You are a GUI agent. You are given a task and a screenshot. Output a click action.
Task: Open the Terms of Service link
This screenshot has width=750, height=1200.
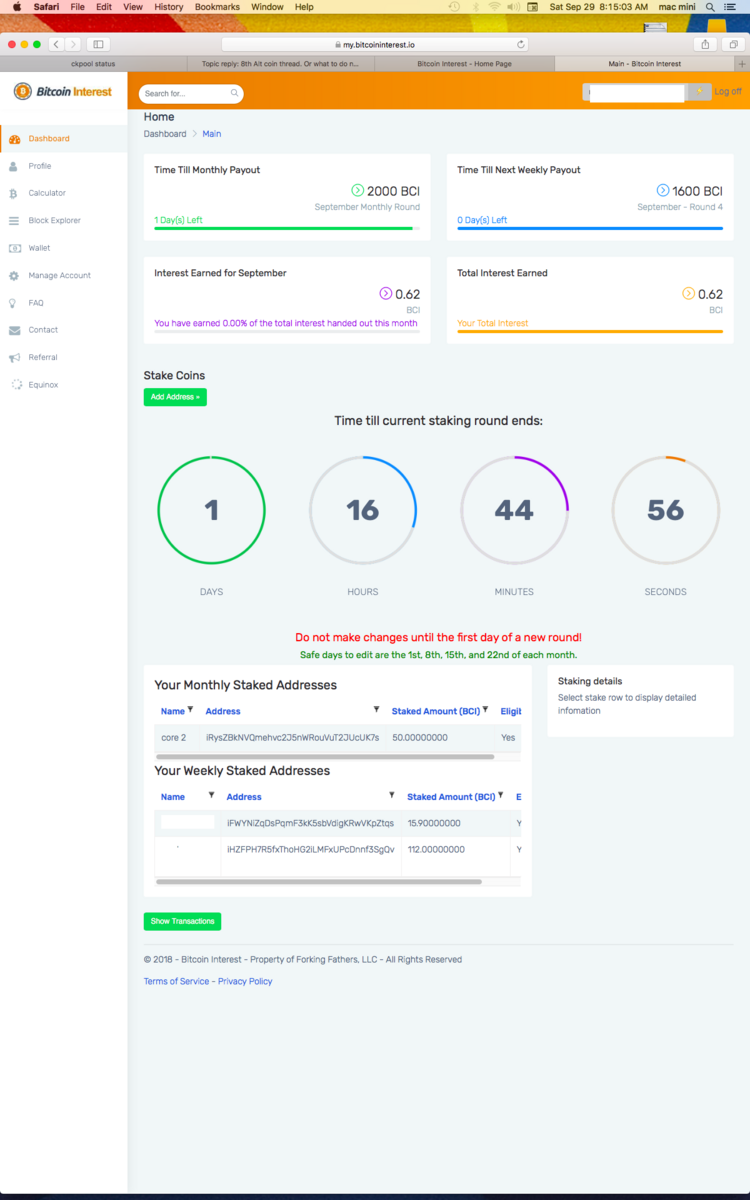176,981
